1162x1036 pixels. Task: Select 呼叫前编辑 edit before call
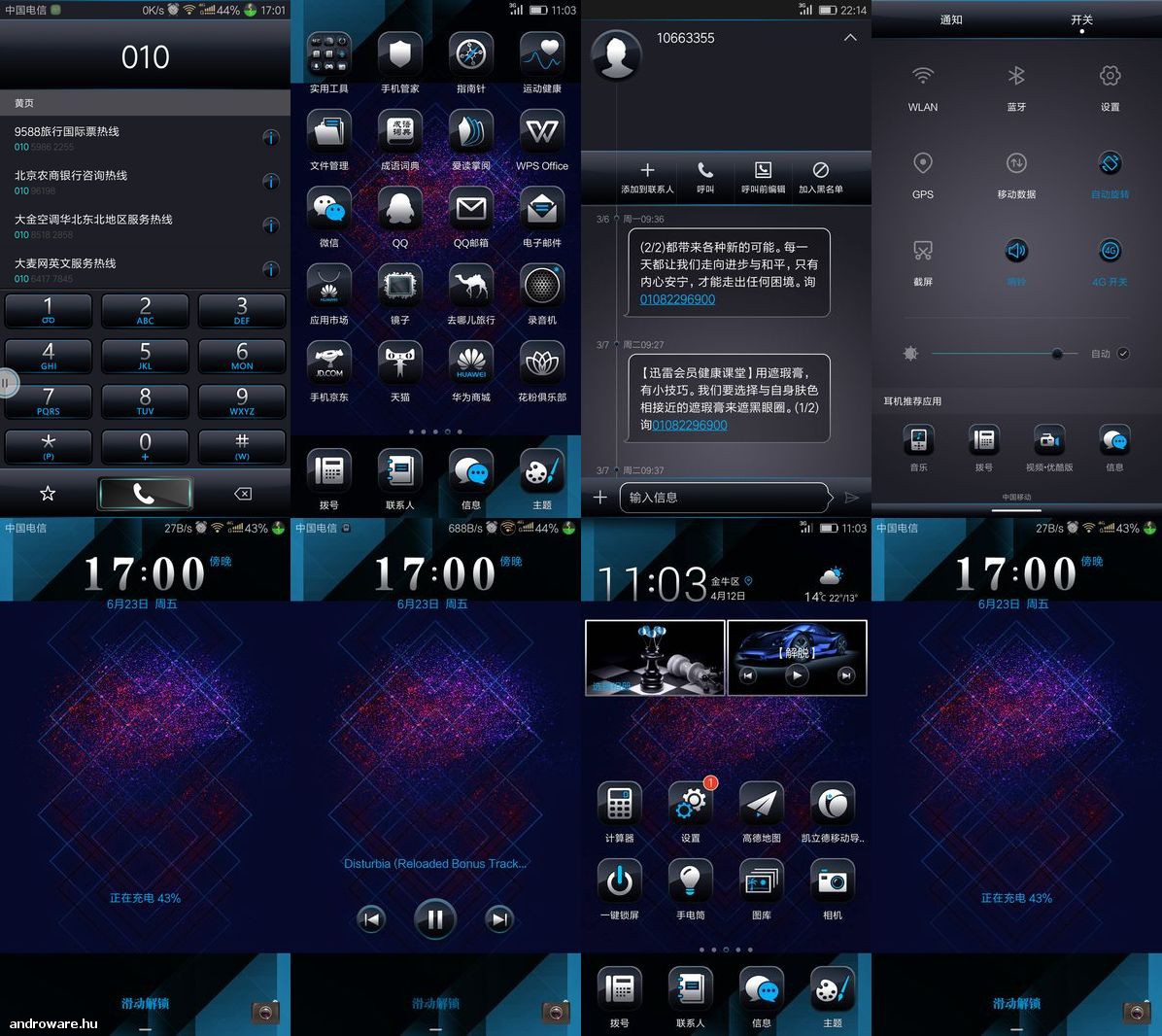763,178
